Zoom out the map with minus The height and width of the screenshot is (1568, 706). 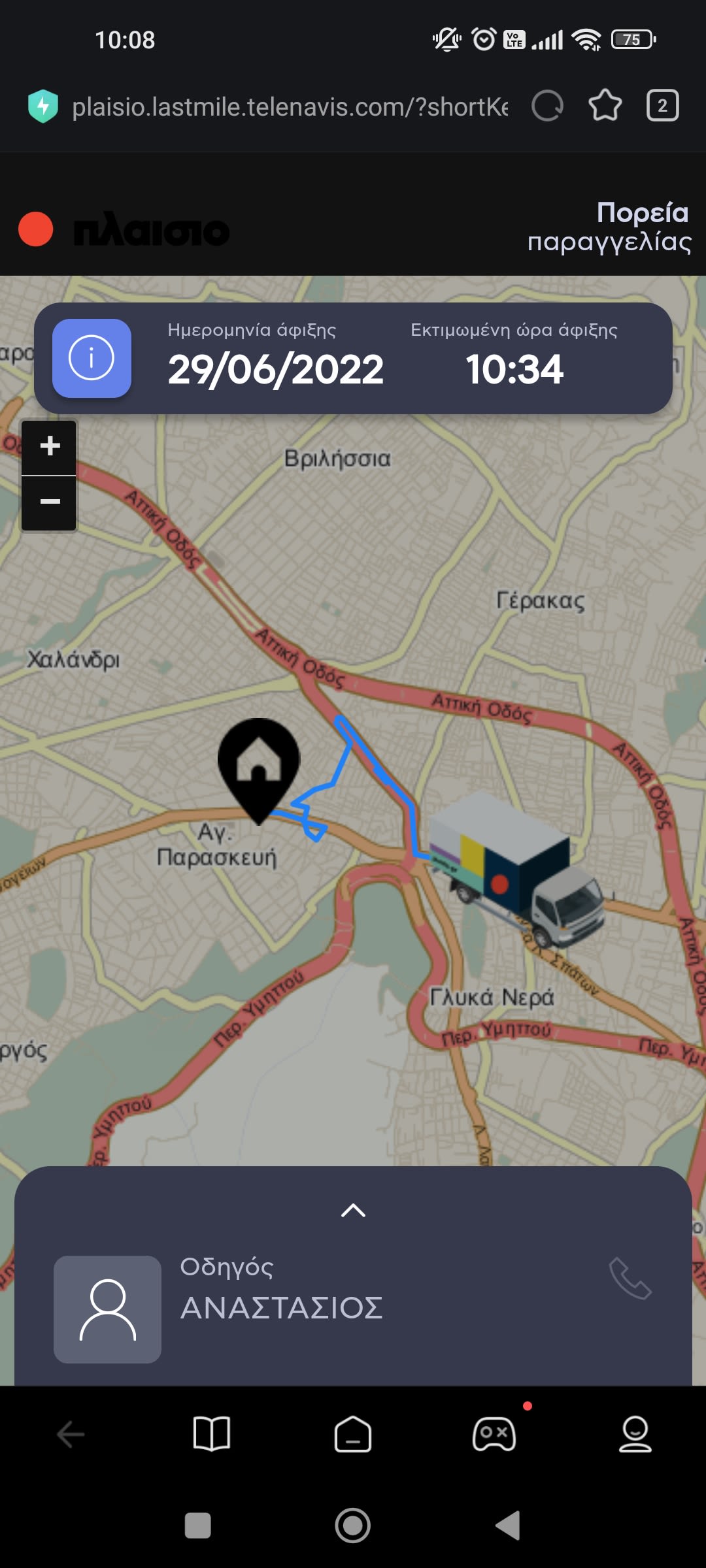49,502
